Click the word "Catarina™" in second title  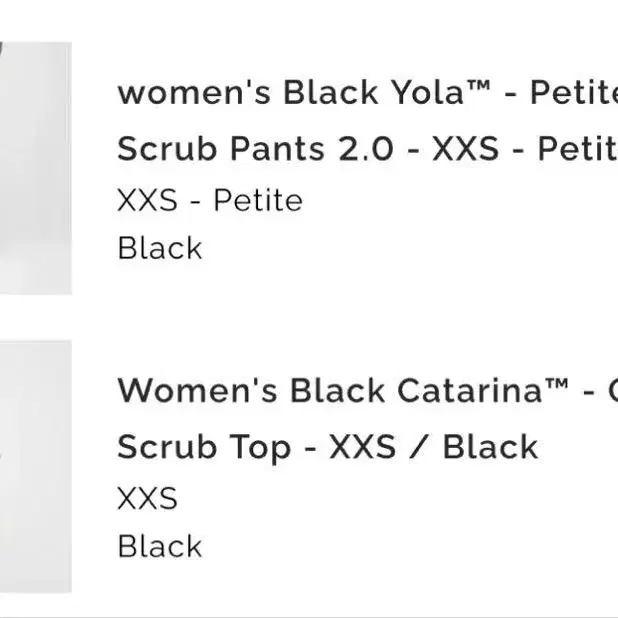point(483,390)
